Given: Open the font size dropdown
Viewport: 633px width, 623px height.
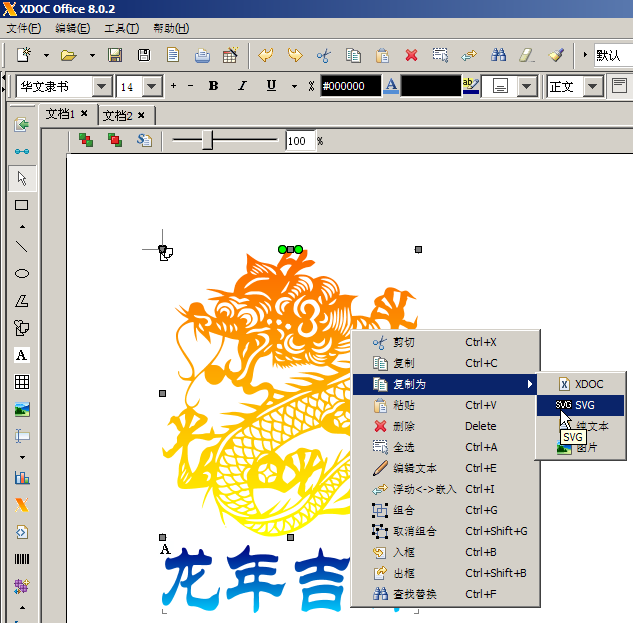Looking at the screenshot, I should tap(152, 86).
